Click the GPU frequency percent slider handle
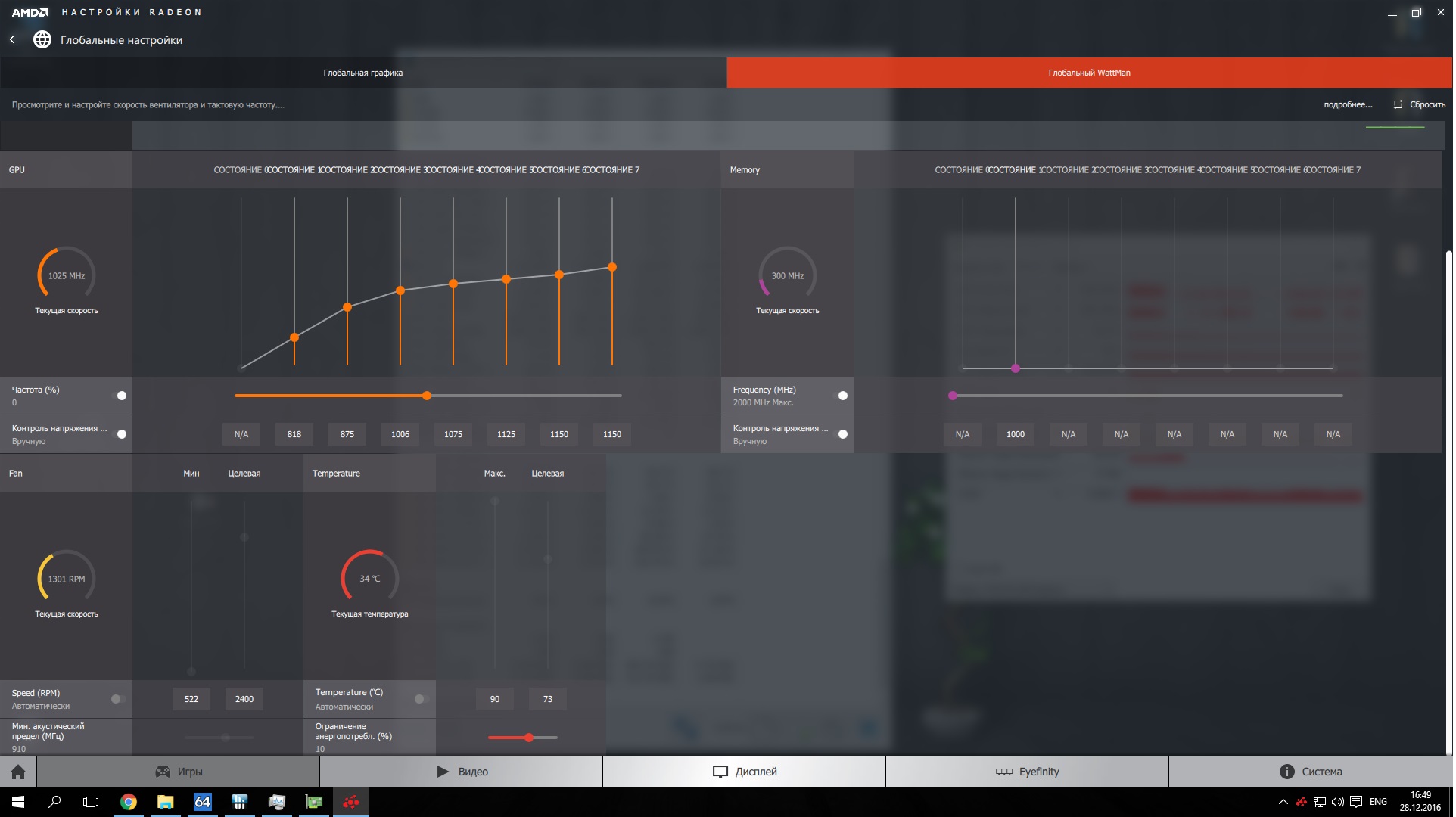Viewport: 1456px width, 817px height. pos(427,396)
